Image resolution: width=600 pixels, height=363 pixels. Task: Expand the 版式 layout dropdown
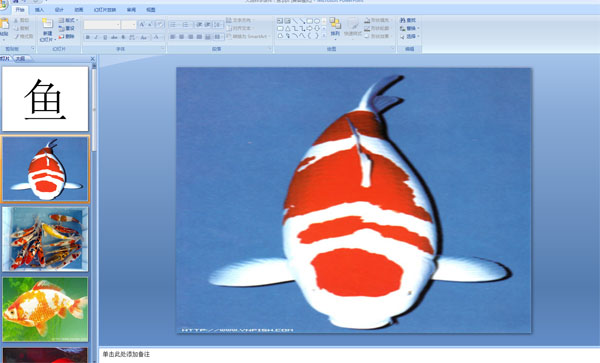click(68, 20)
